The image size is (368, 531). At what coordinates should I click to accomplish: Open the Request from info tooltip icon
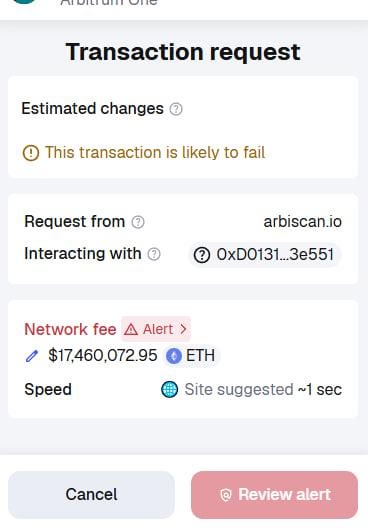pyautogui.click(x=138, y=222)
